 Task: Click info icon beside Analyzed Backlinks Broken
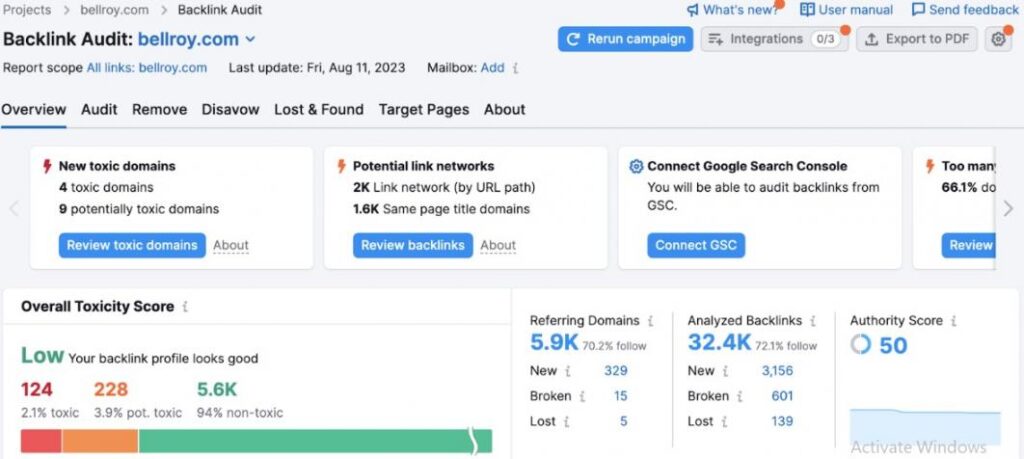click(740, 396)
